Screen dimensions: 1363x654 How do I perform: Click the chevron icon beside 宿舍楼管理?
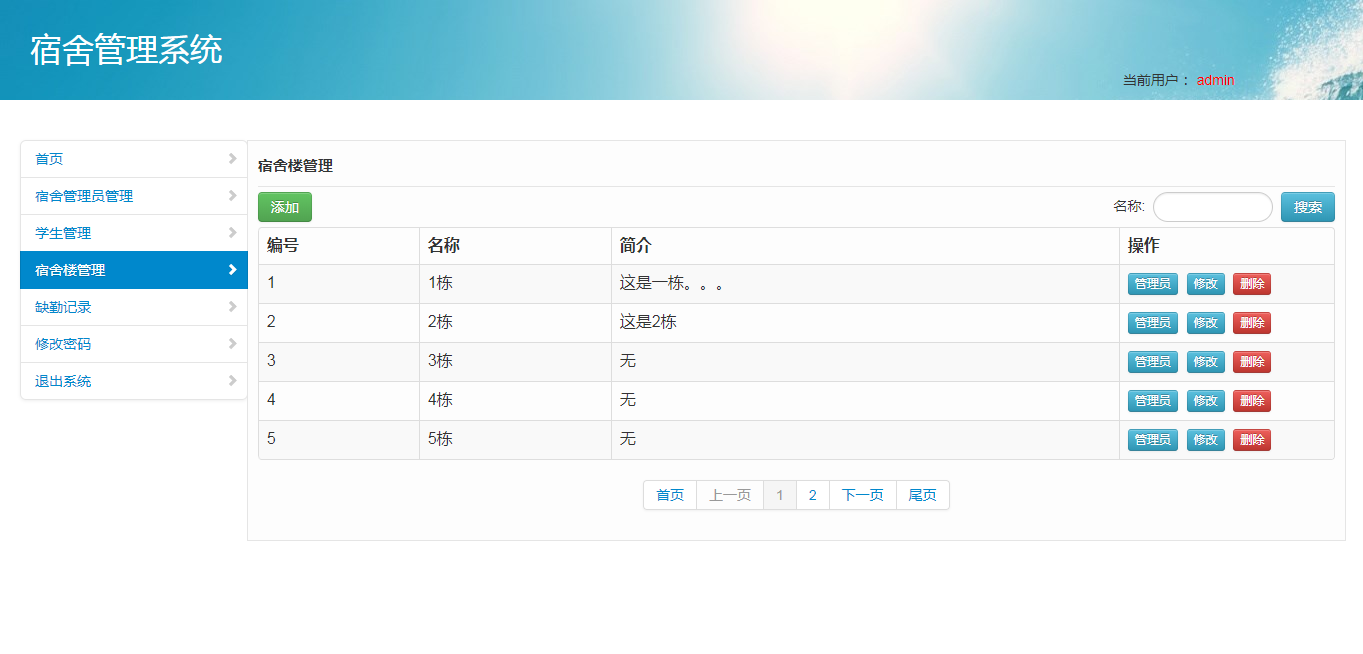(232, 269)
